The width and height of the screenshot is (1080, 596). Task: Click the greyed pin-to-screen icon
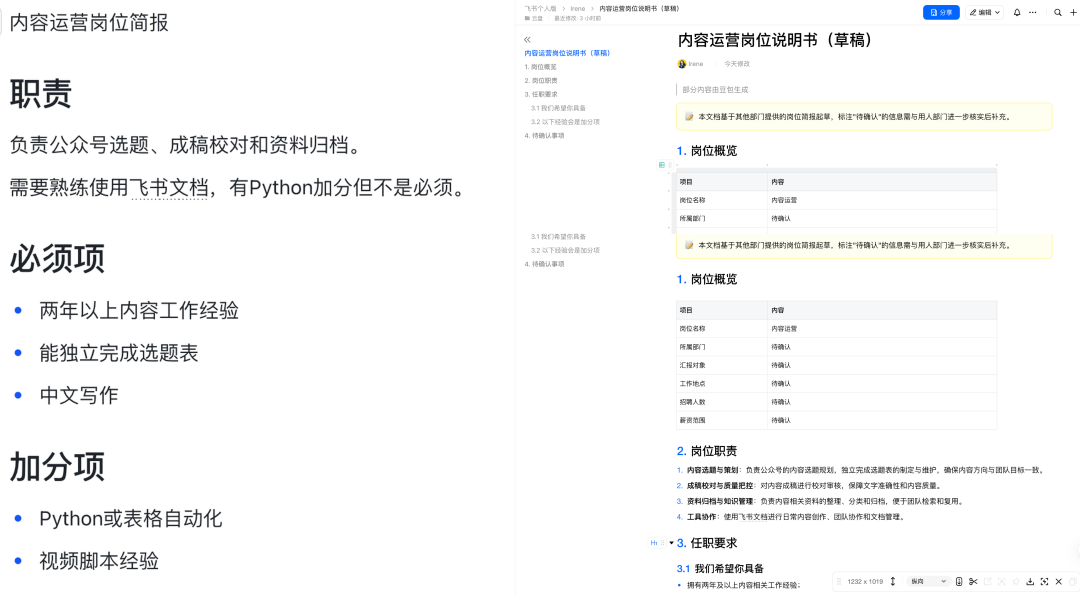pos(1016,582)
